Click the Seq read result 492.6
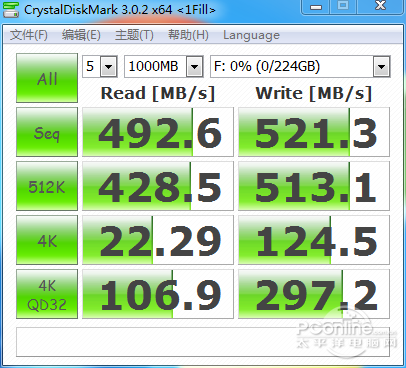 (158, 132)
